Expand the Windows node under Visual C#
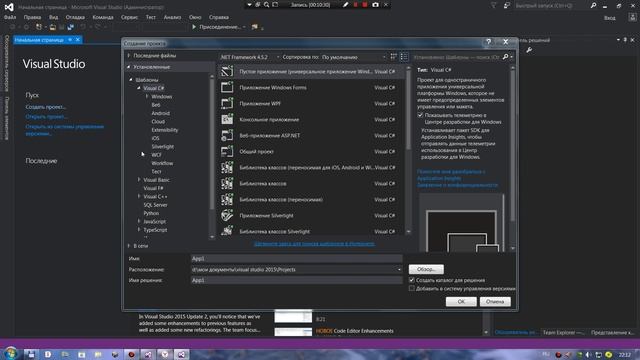The image size is (640, 360). (147, 96)
